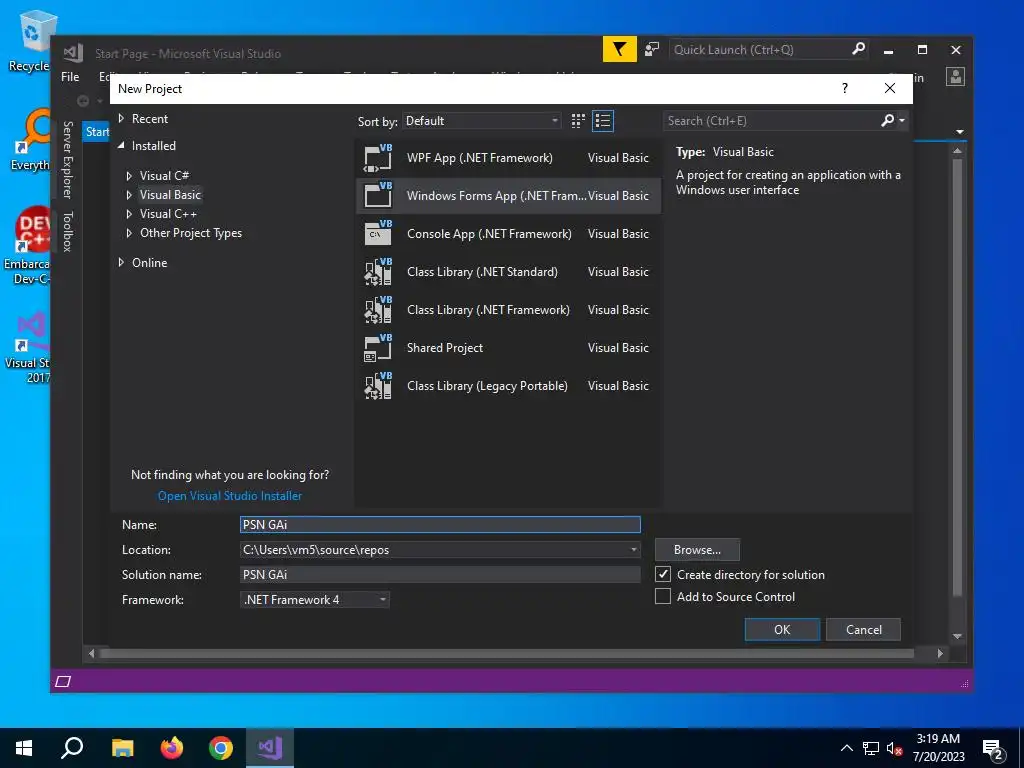Open the File menu
Image resolution: width=1024 pixels, height=768 pixels.
(x=70, y=76)
